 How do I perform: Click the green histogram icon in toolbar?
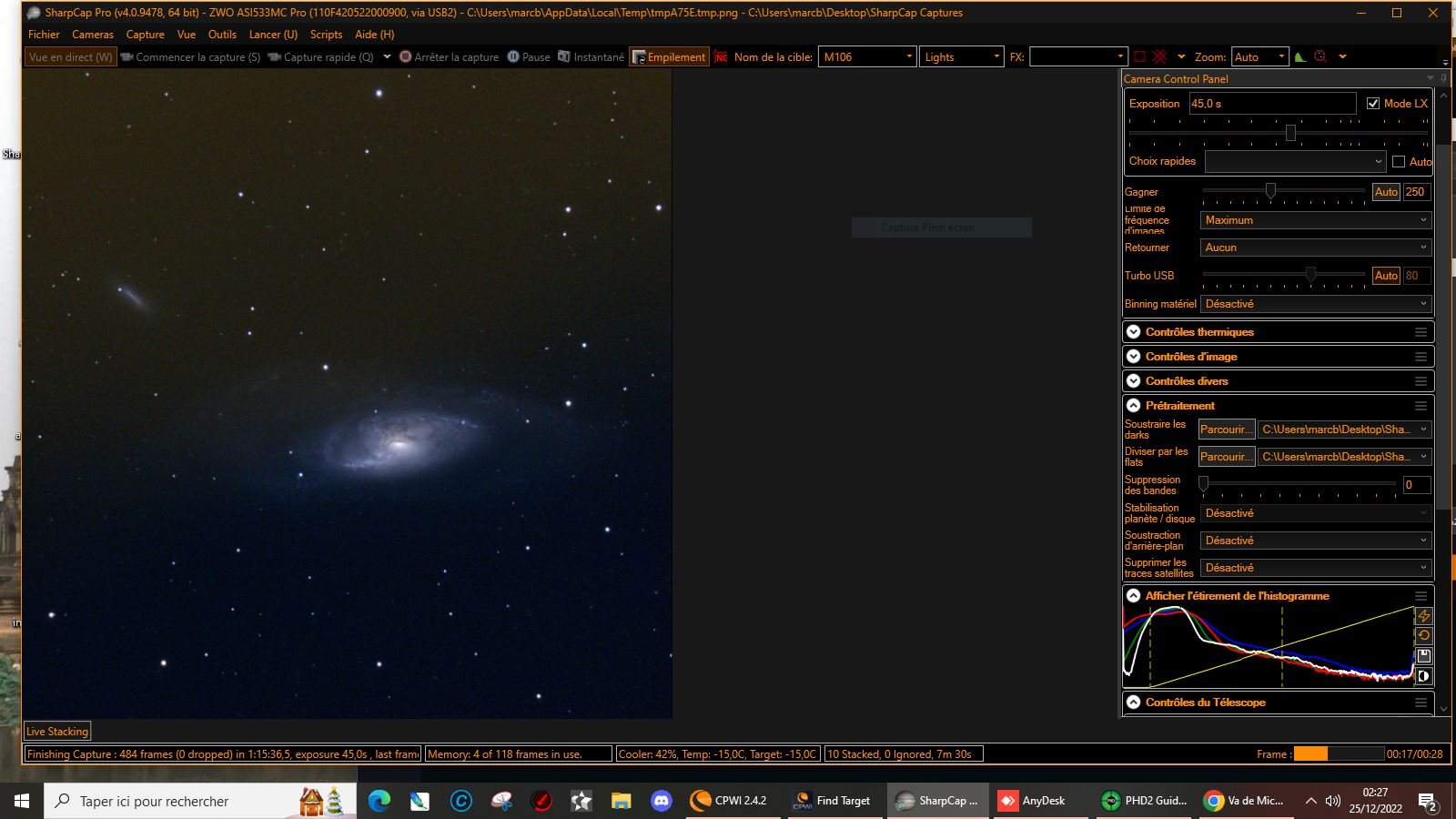[x=1300, y=56]
